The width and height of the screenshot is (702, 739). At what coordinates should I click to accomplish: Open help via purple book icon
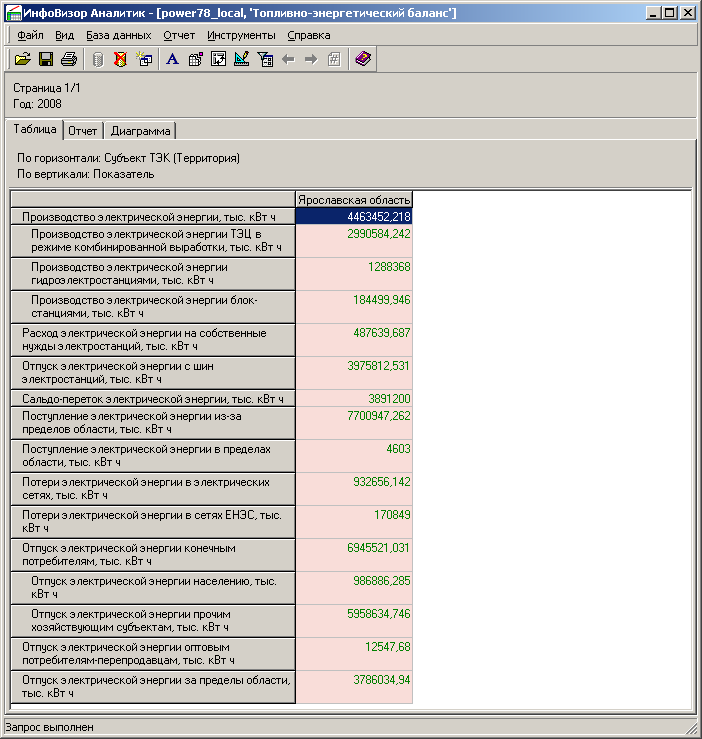click(x=363, y=59)
